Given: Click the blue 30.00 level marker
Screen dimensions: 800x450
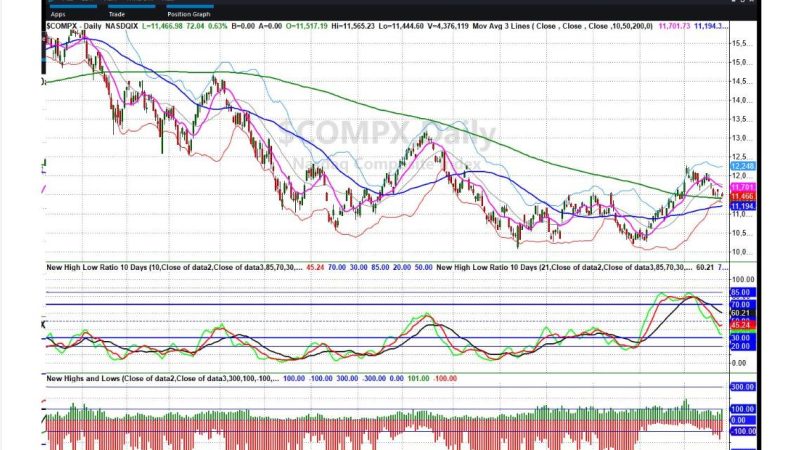Looking at the screenshot, I should (x=741, y=339).
